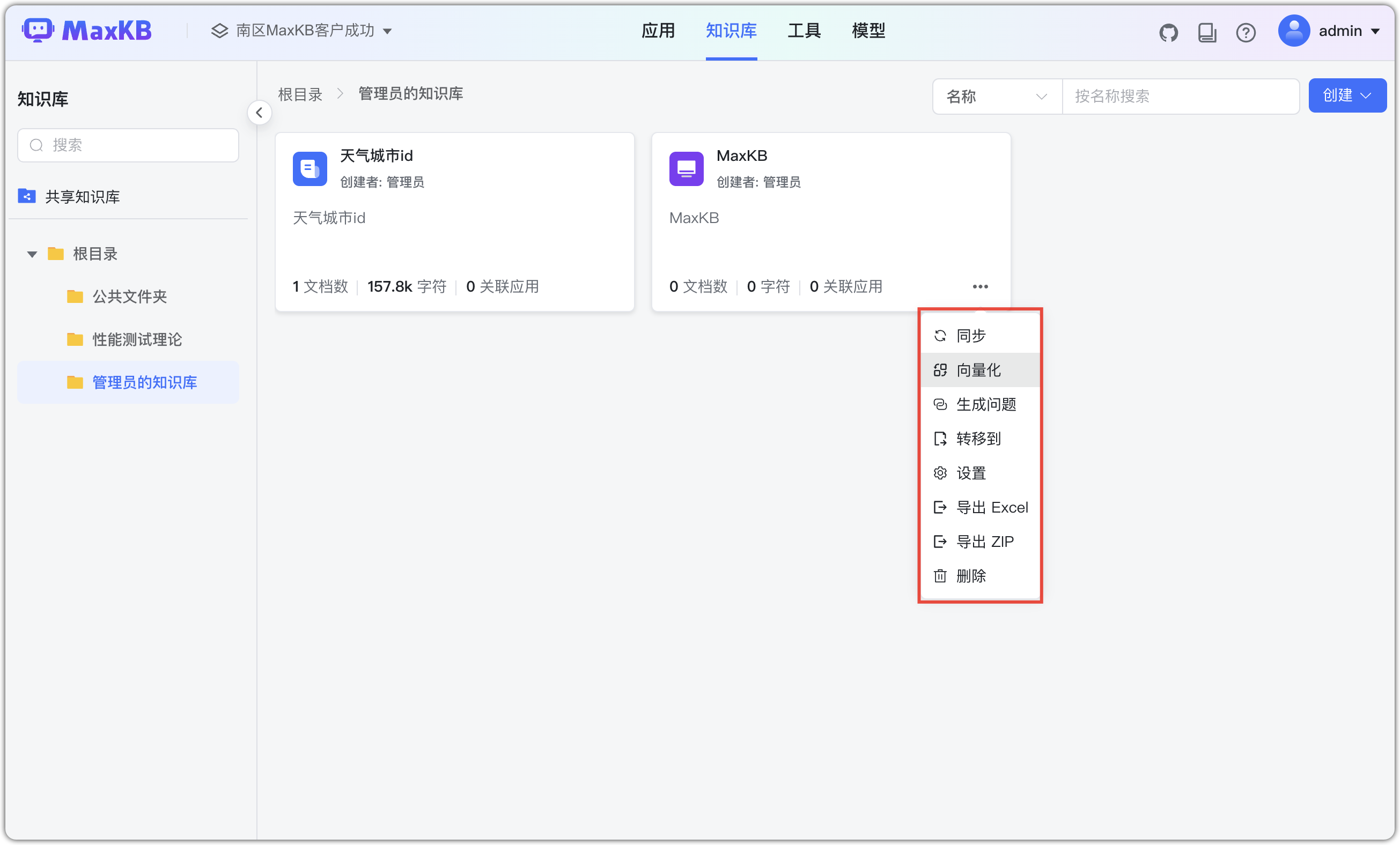This screenshot has width=1400, height=845.
Task: Open the three-dots menu on MaxKB card
Action: pyautogui.click(x=980, y=286)
